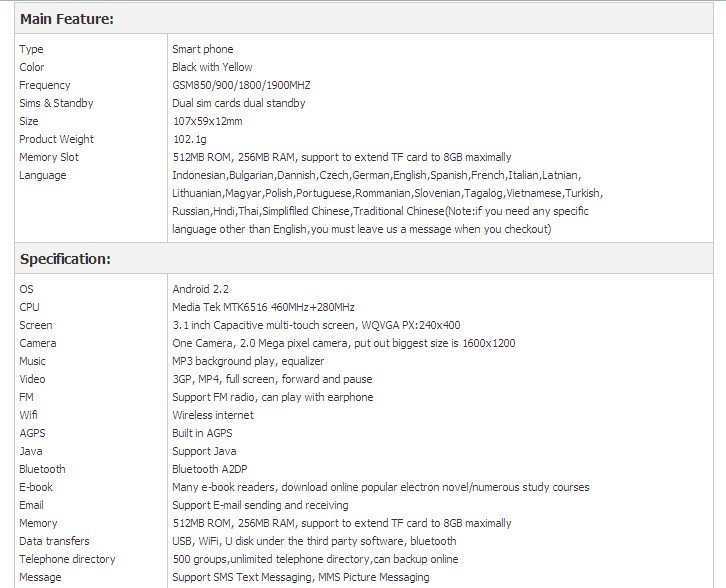Screen dimensions: 726x588
Task: Click the 'Bluetooth A2DP' value
Action: tap(210, 469)
